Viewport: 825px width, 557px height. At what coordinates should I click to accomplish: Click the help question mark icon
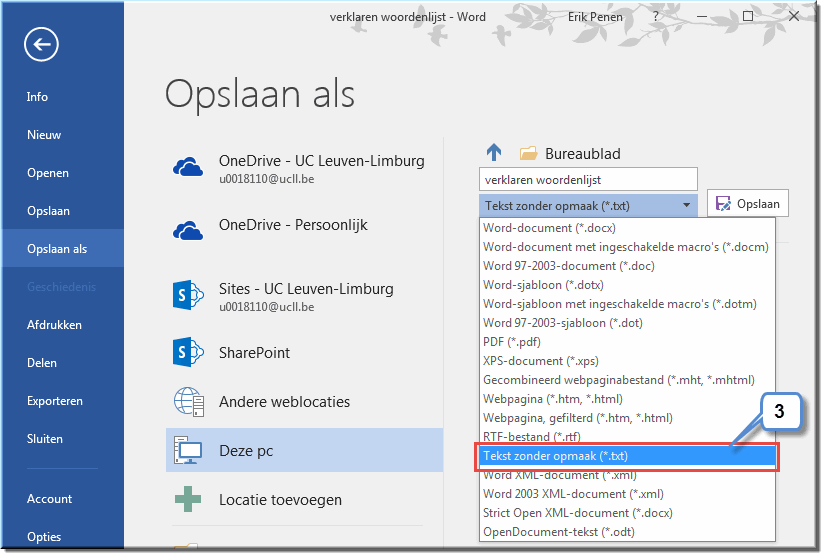coord(656,17)
